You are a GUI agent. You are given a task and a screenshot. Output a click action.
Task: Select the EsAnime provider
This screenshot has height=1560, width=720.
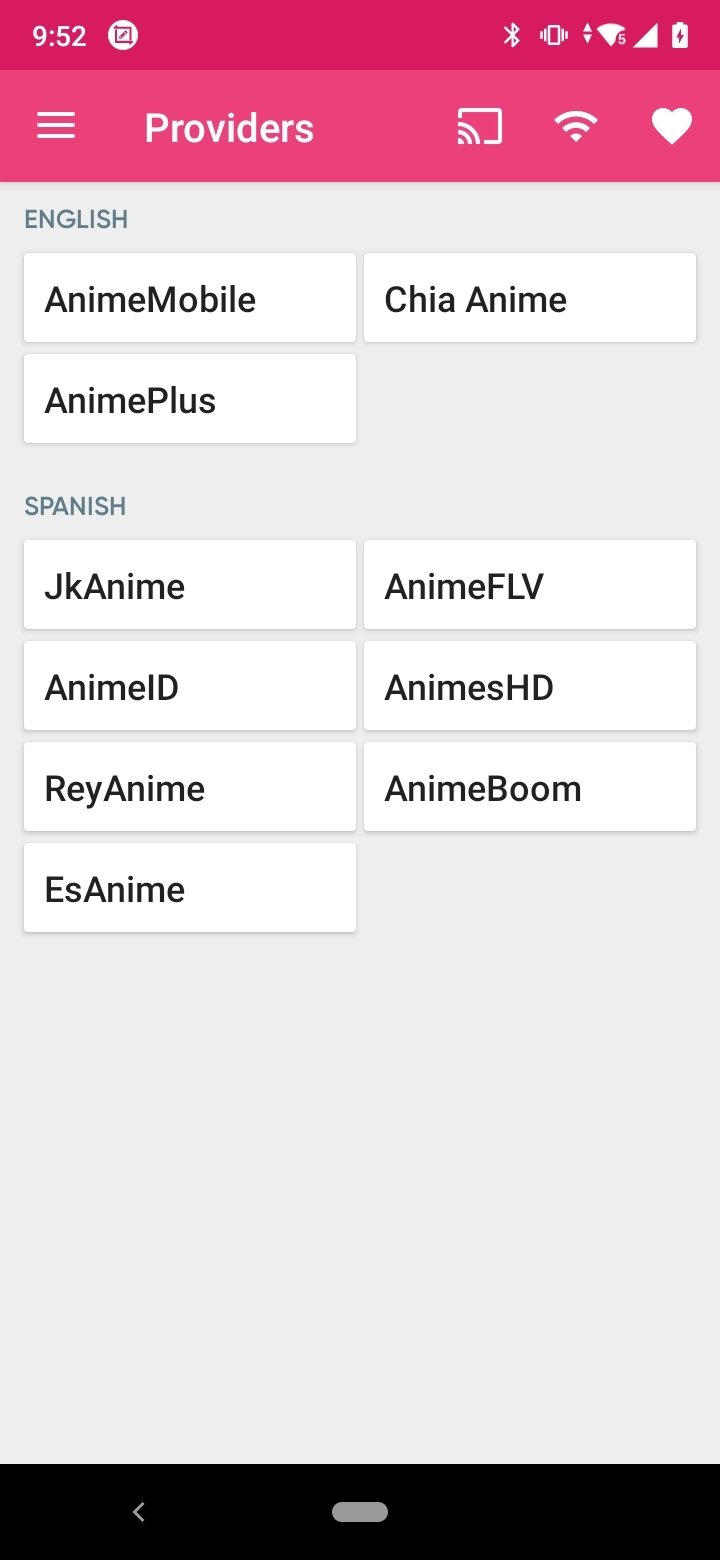click(190, 888)
